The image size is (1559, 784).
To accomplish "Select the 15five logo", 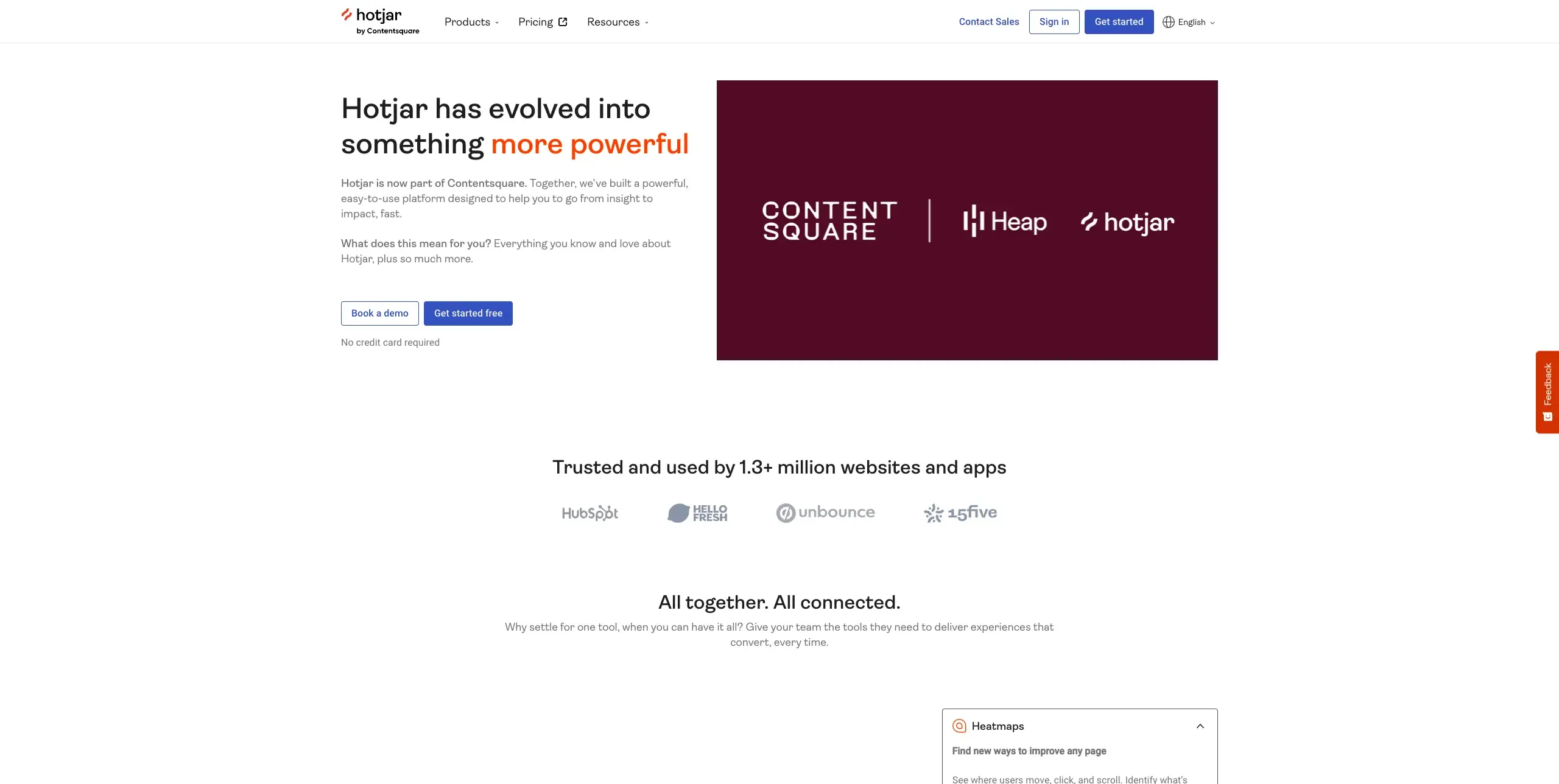I will tap(961, 513).
